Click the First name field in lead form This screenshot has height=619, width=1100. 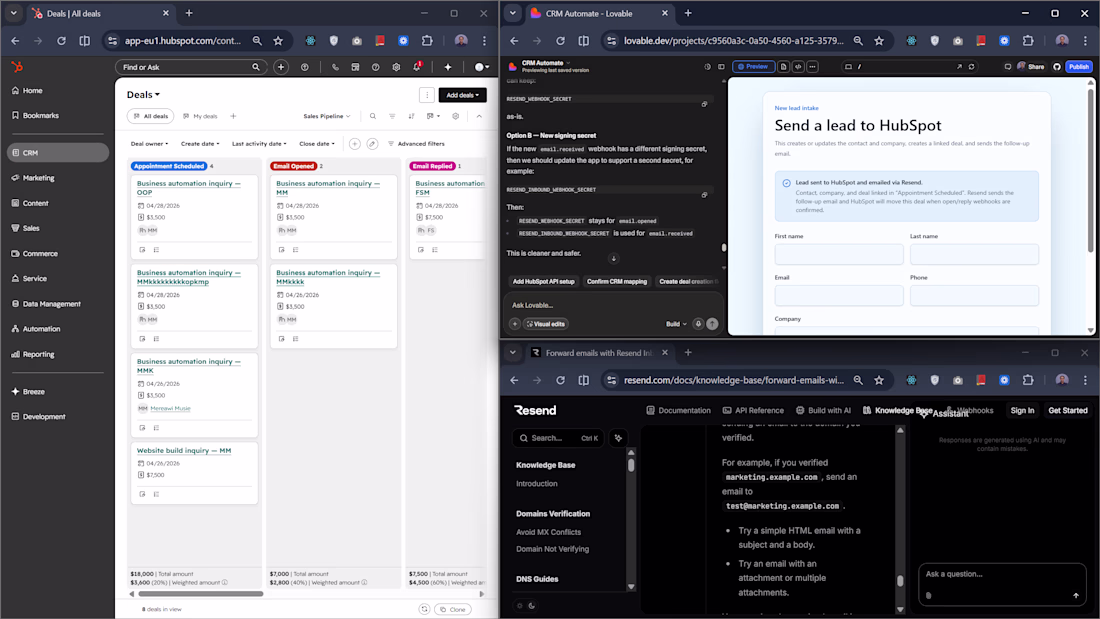tap(839, 254)
